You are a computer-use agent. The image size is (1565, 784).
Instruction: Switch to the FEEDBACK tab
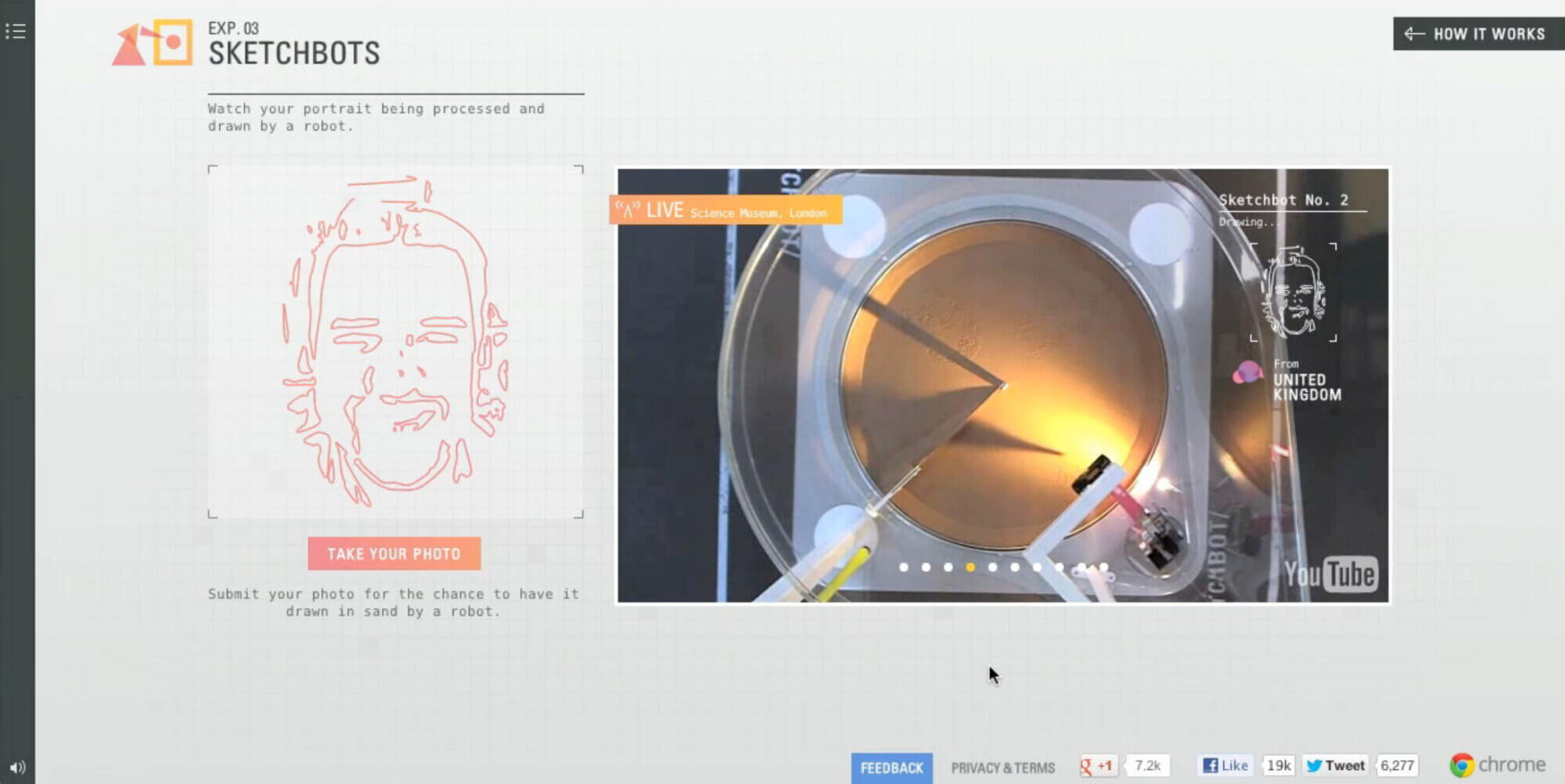pyautogui.click(x=892, y=768)
